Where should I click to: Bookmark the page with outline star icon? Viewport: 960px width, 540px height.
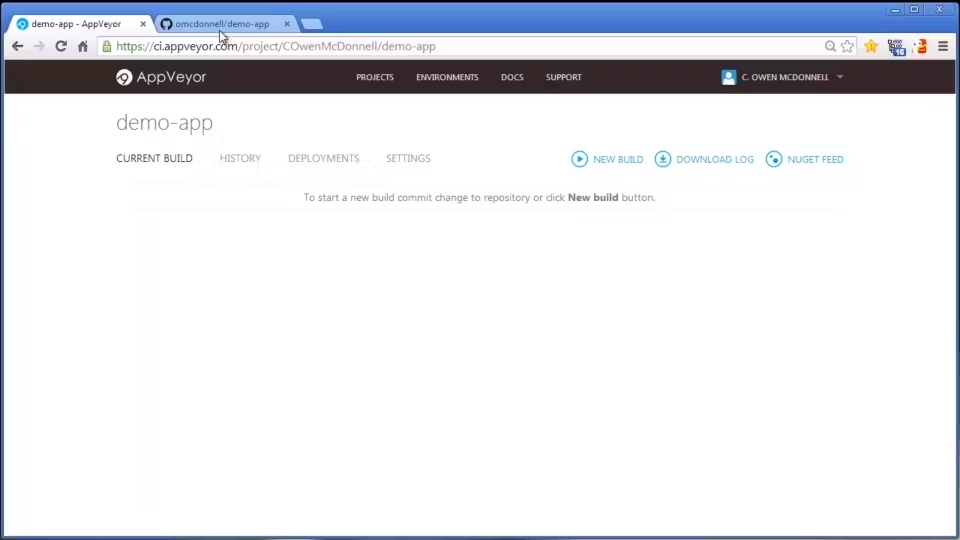point(847,46)
